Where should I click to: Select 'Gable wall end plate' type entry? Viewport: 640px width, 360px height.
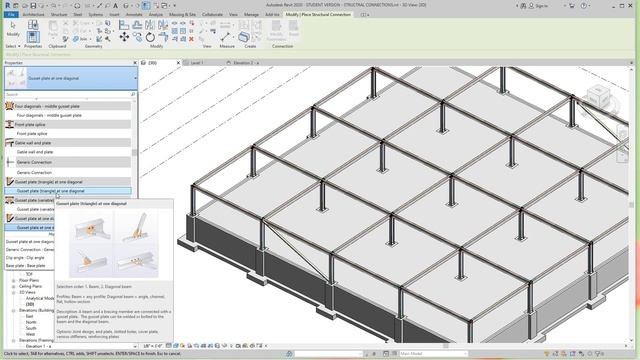tap(35, 152)
